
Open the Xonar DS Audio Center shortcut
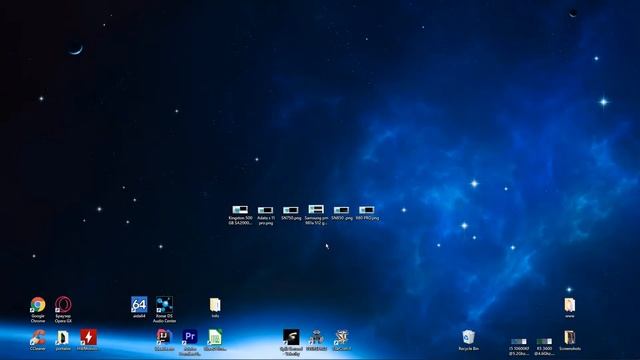pos(164,305)
